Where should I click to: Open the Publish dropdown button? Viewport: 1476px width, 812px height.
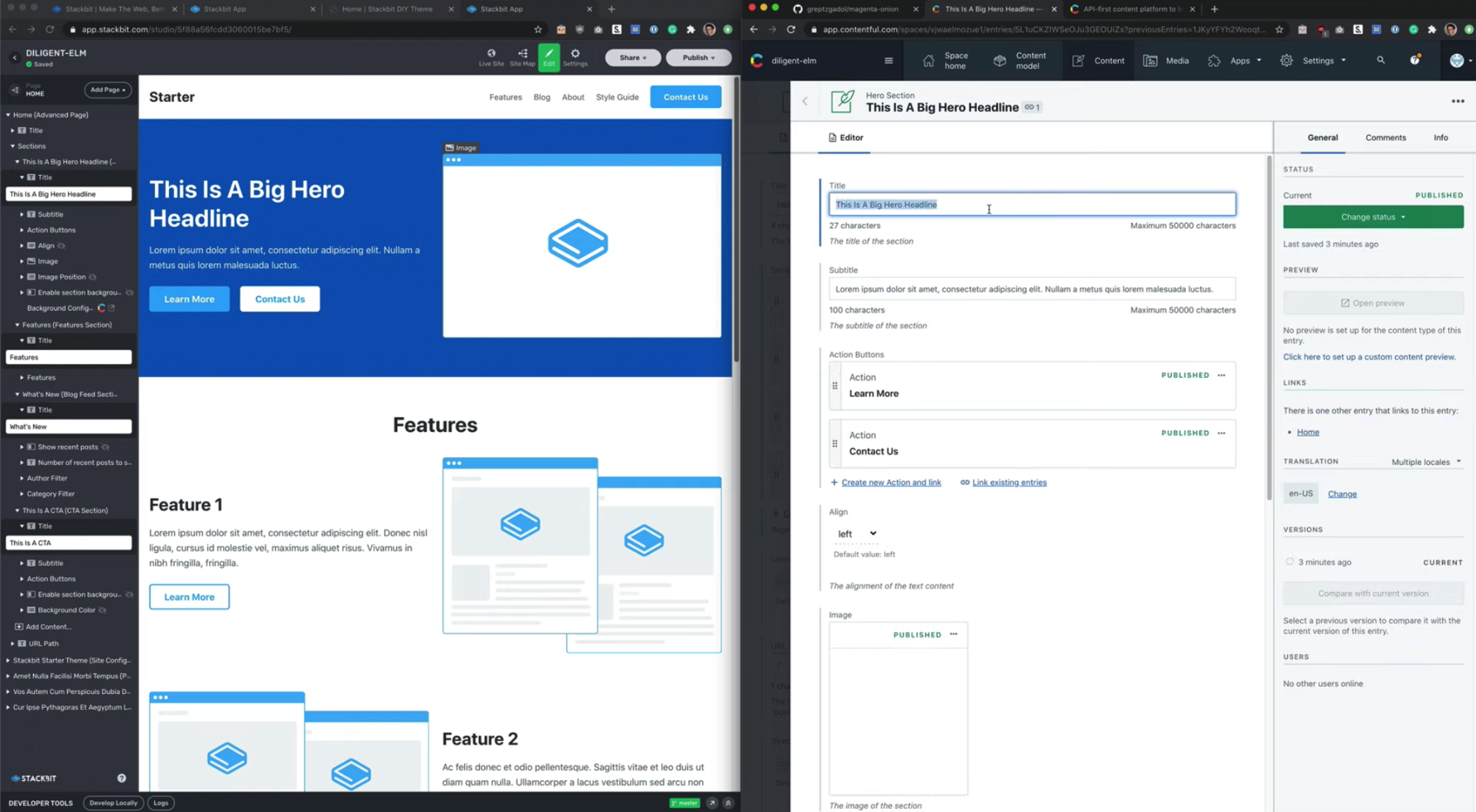coord(698,58)
